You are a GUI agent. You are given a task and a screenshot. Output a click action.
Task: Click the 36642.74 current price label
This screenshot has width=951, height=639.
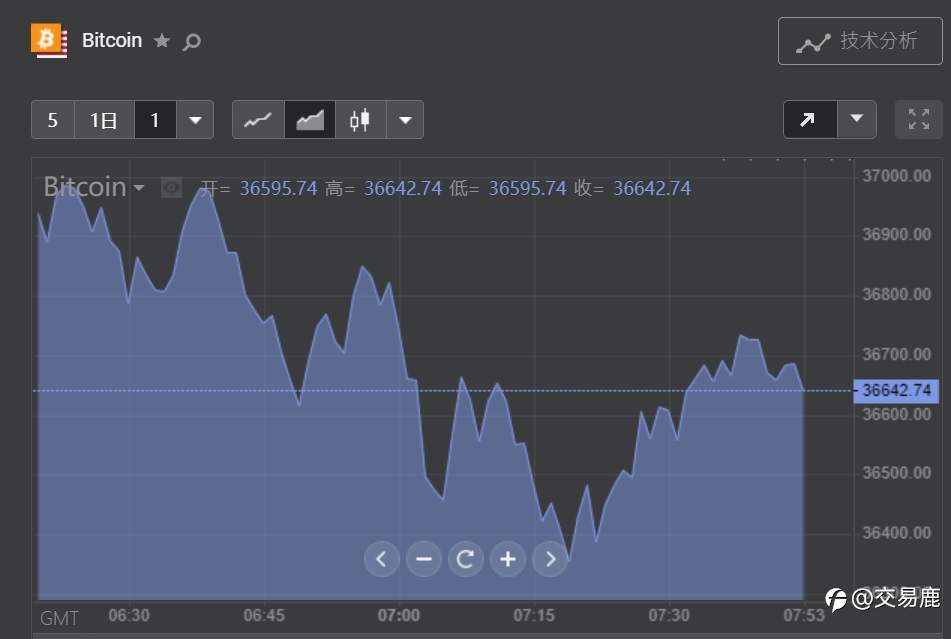[x=896, y=390]
